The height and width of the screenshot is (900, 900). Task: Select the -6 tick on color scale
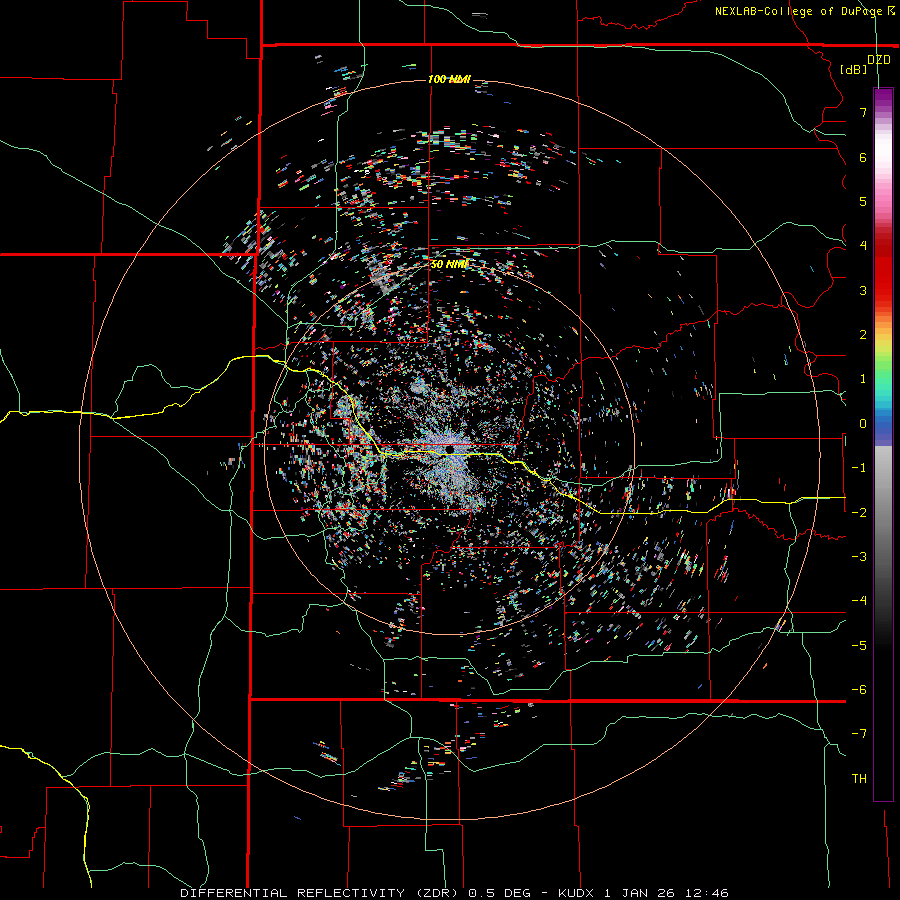point(859,690)
